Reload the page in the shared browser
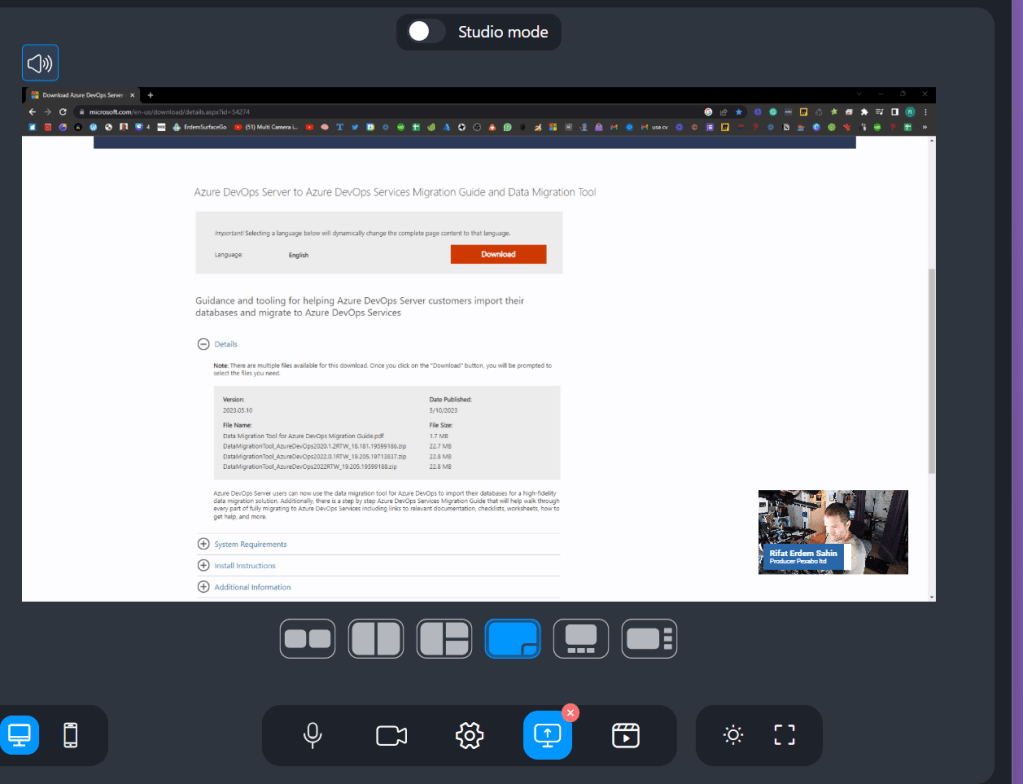The width and height of the screenshot is (1023, 784). coord(63,112)
